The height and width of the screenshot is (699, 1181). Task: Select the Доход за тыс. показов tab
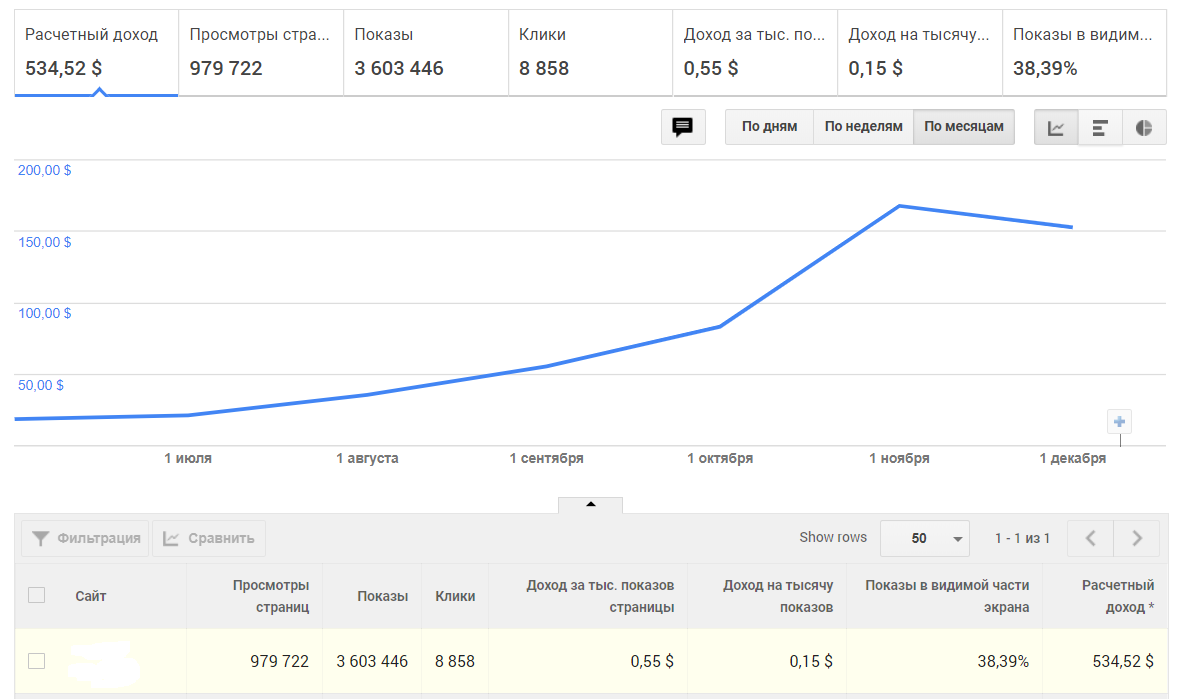click(755, 53)
